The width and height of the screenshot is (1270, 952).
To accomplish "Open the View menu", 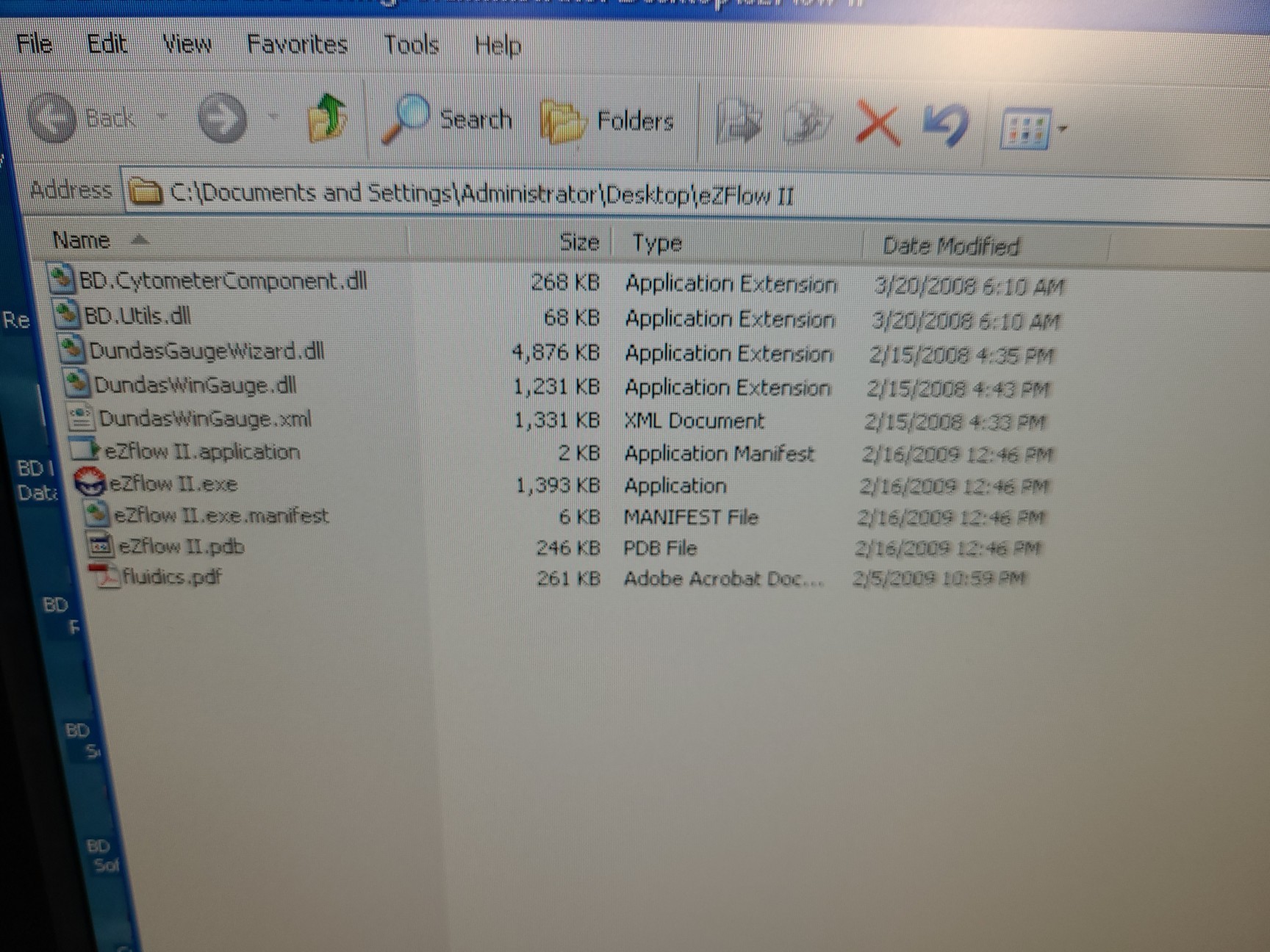I will pyautogui.click(x=187, y=45).
